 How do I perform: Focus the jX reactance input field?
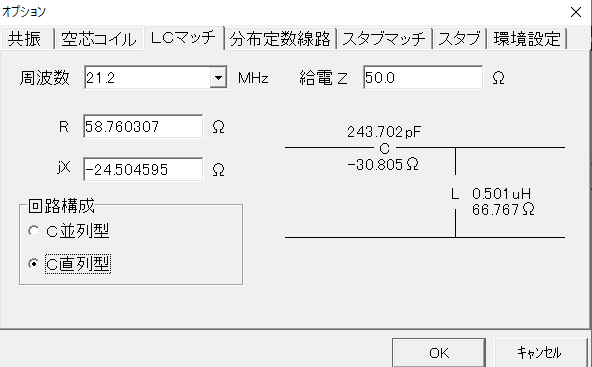(x=143, y=169)
